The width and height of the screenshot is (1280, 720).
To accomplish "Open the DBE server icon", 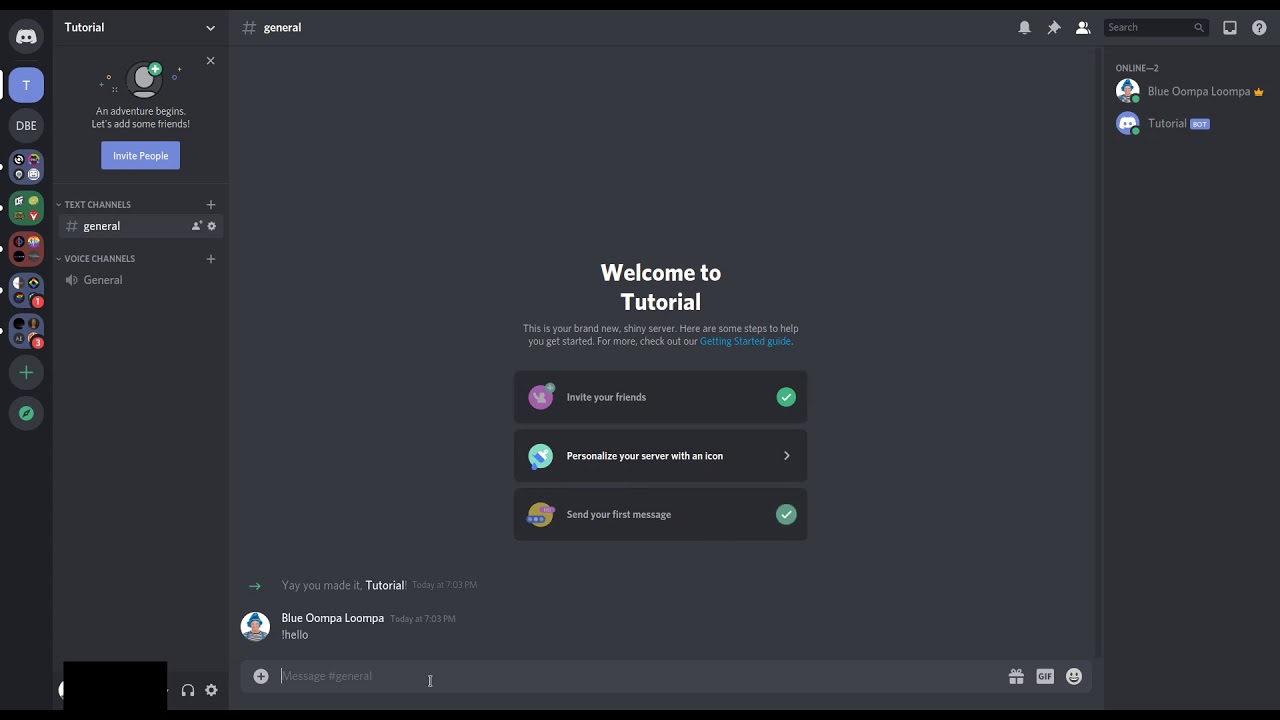I will point(26,126).
